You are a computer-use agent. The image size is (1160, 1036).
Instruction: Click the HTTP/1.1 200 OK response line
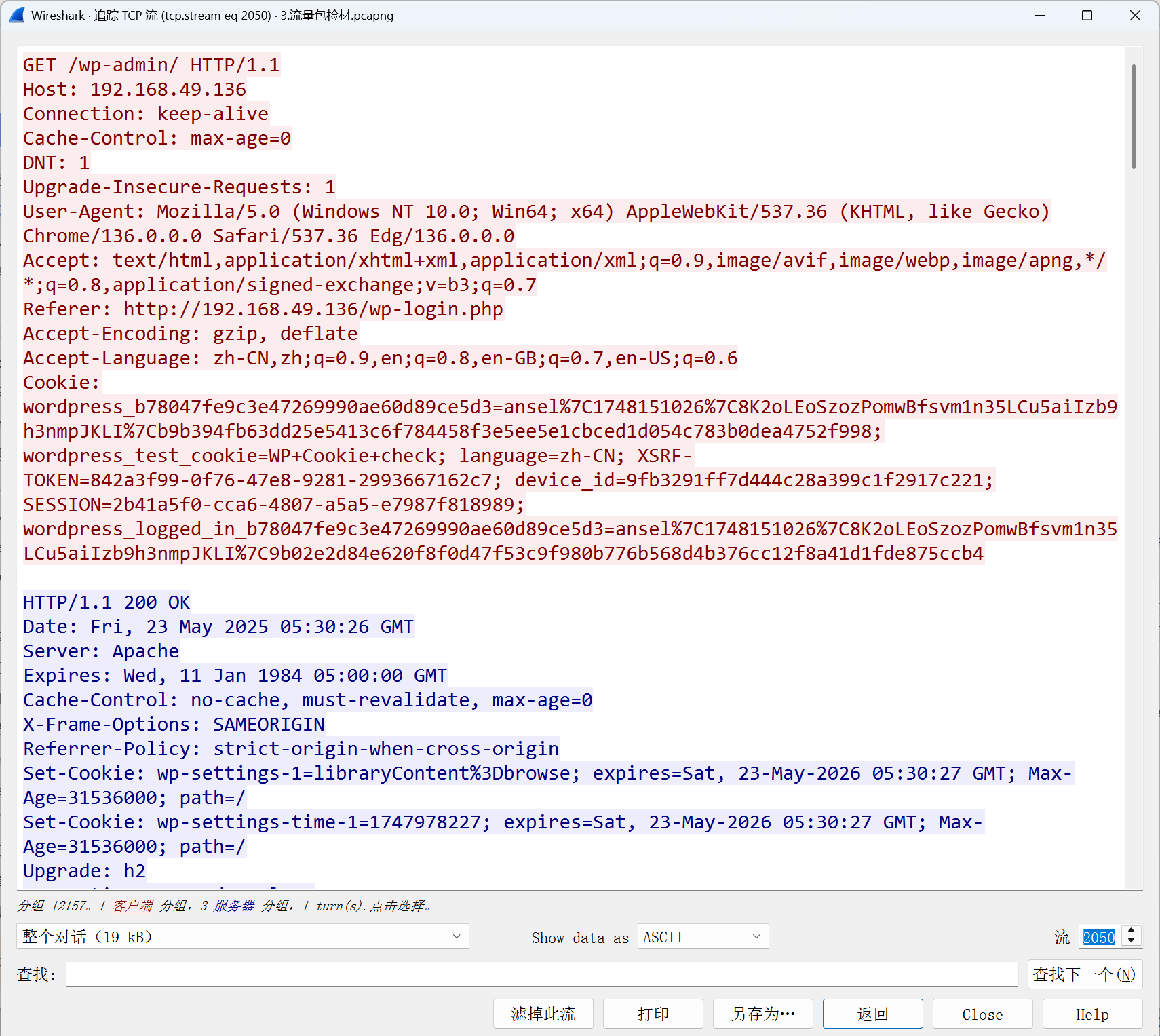click(x=107, y=602)
